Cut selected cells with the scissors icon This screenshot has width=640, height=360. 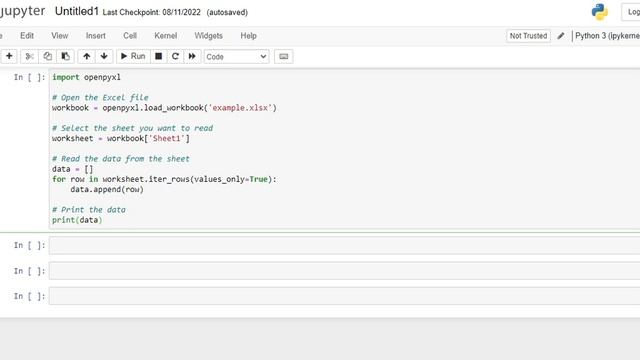click(x=29, y=56)
